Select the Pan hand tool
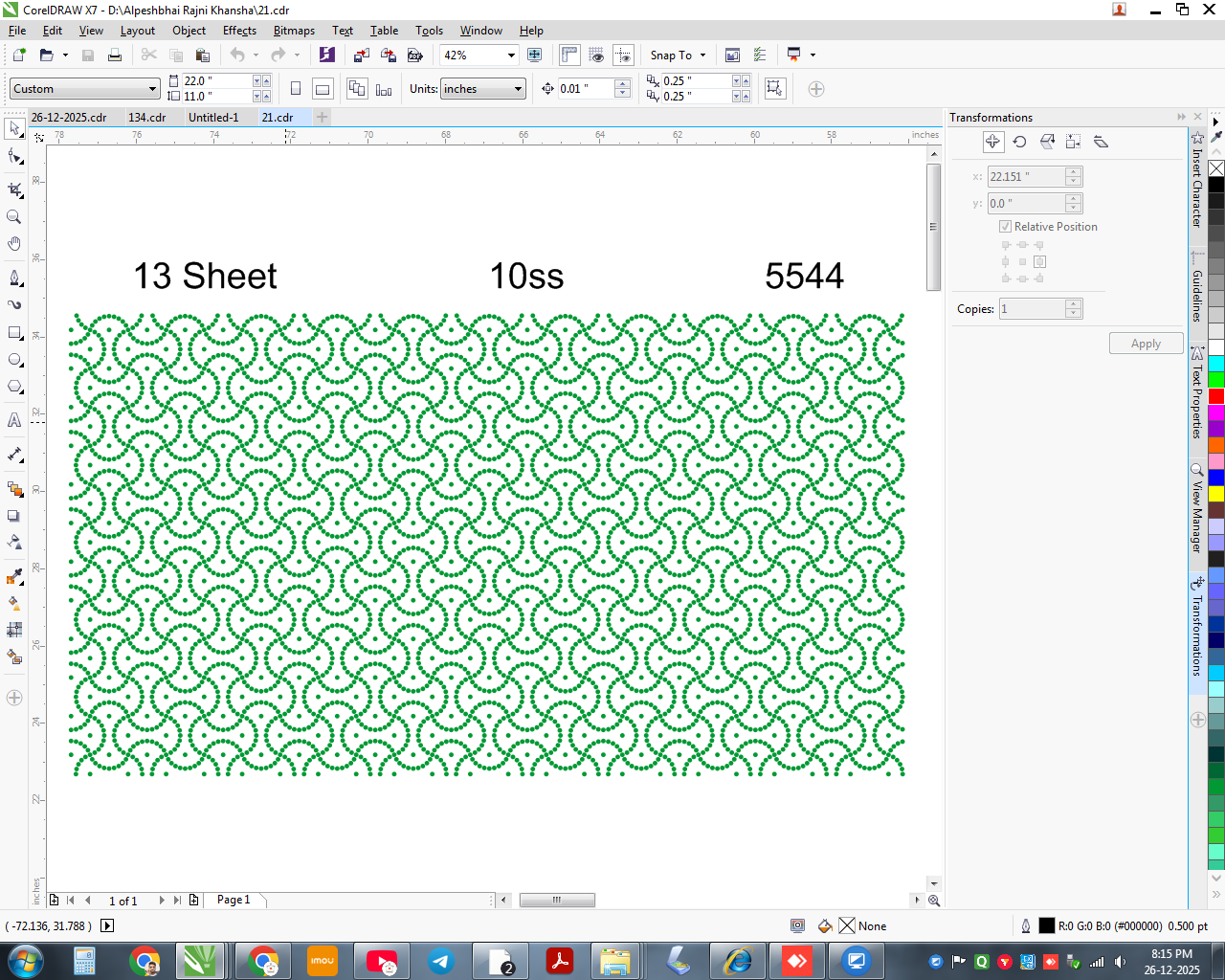 tap(14, 244)
